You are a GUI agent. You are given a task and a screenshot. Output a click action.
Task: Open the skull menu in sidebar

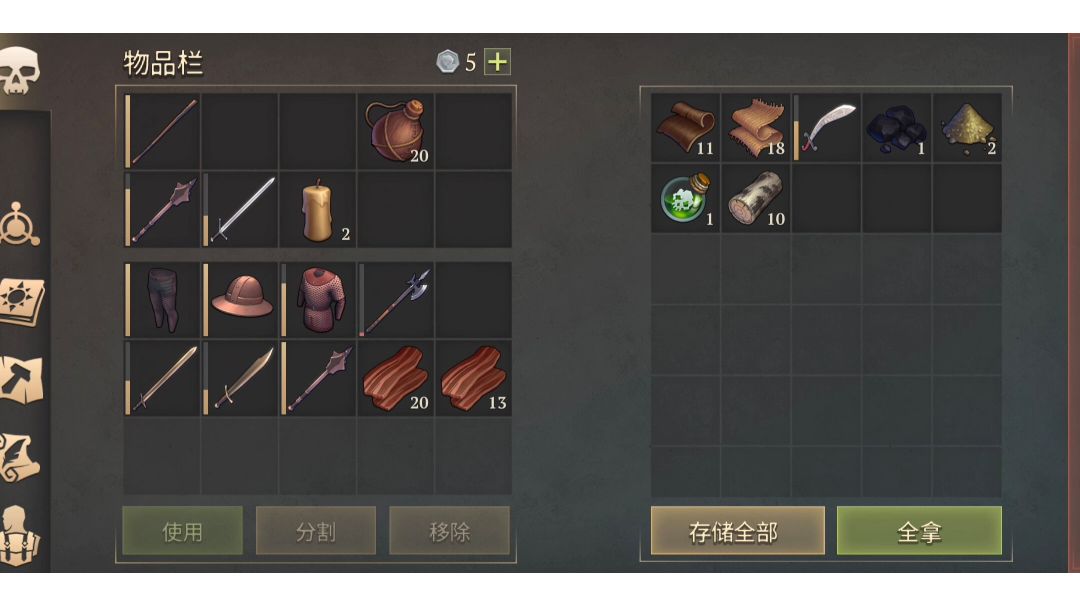click(x=19, y=70)
